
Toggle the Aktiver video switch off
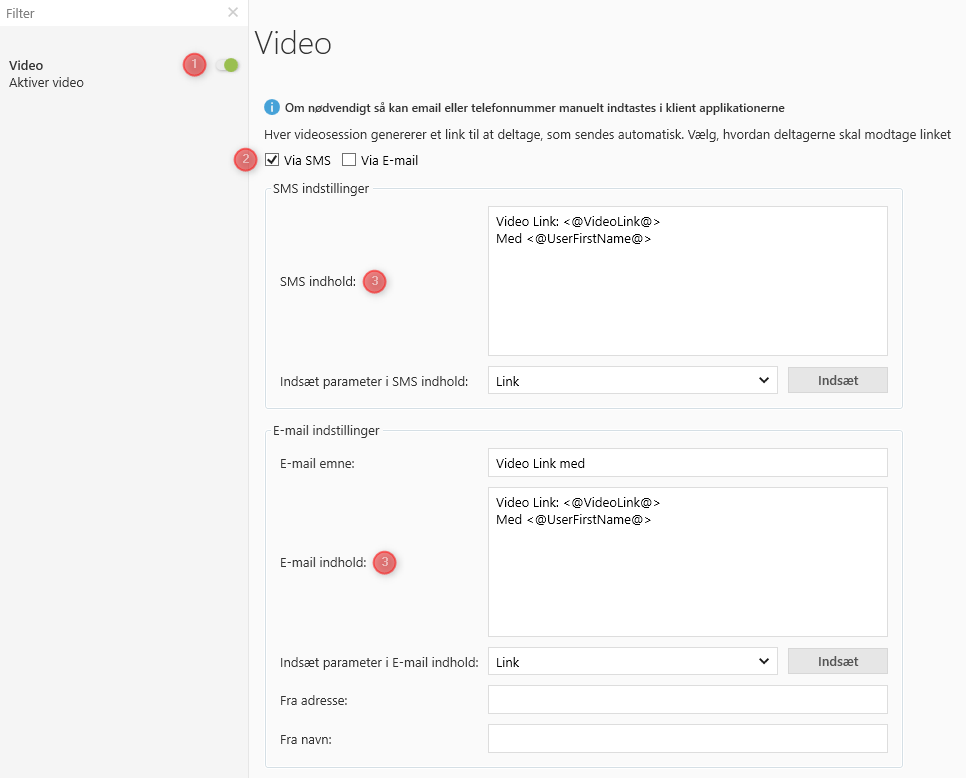tap(228, 65)
